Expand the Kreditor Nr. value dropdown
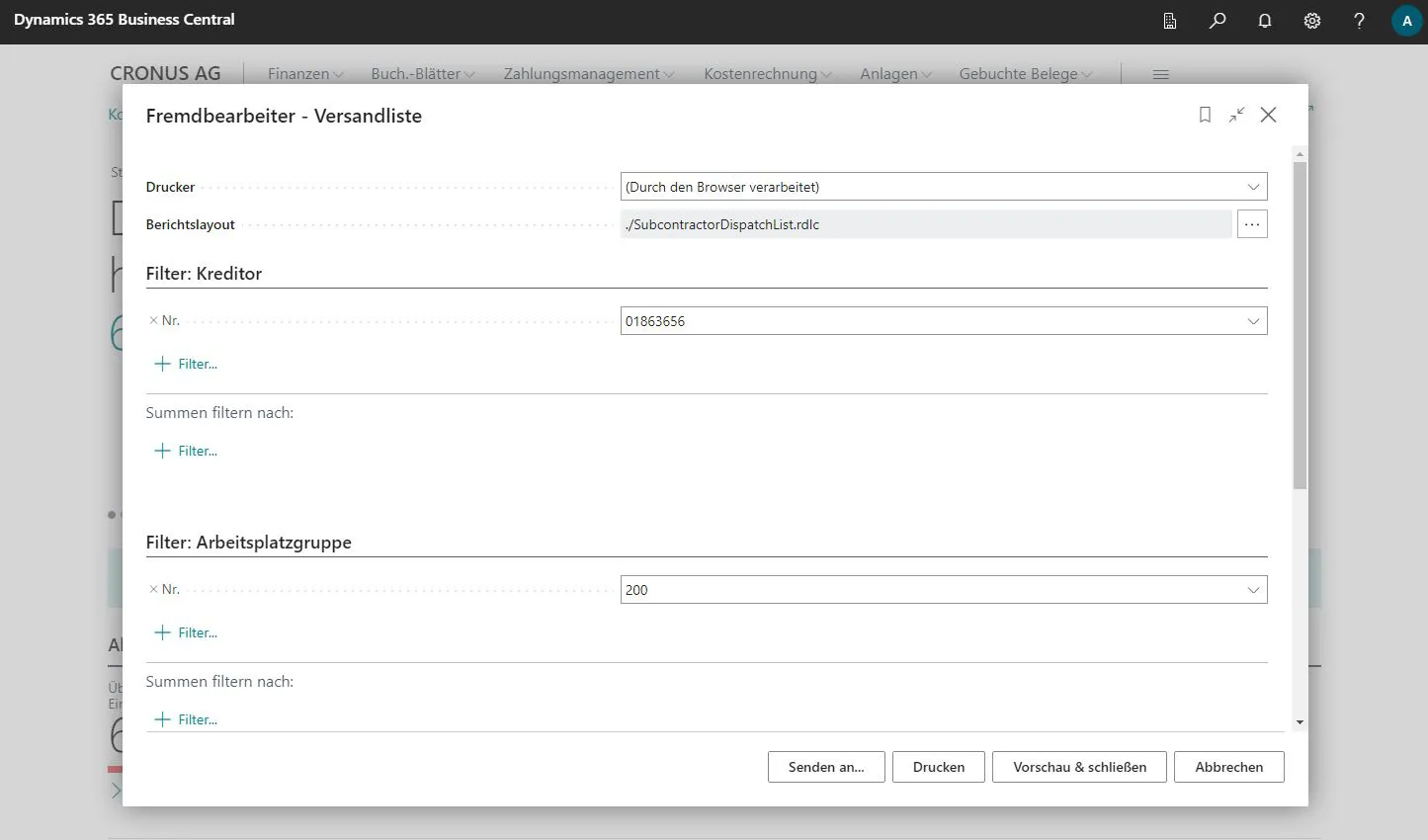The width and height of the screenshot is (1428, 840). point(1253,321)
